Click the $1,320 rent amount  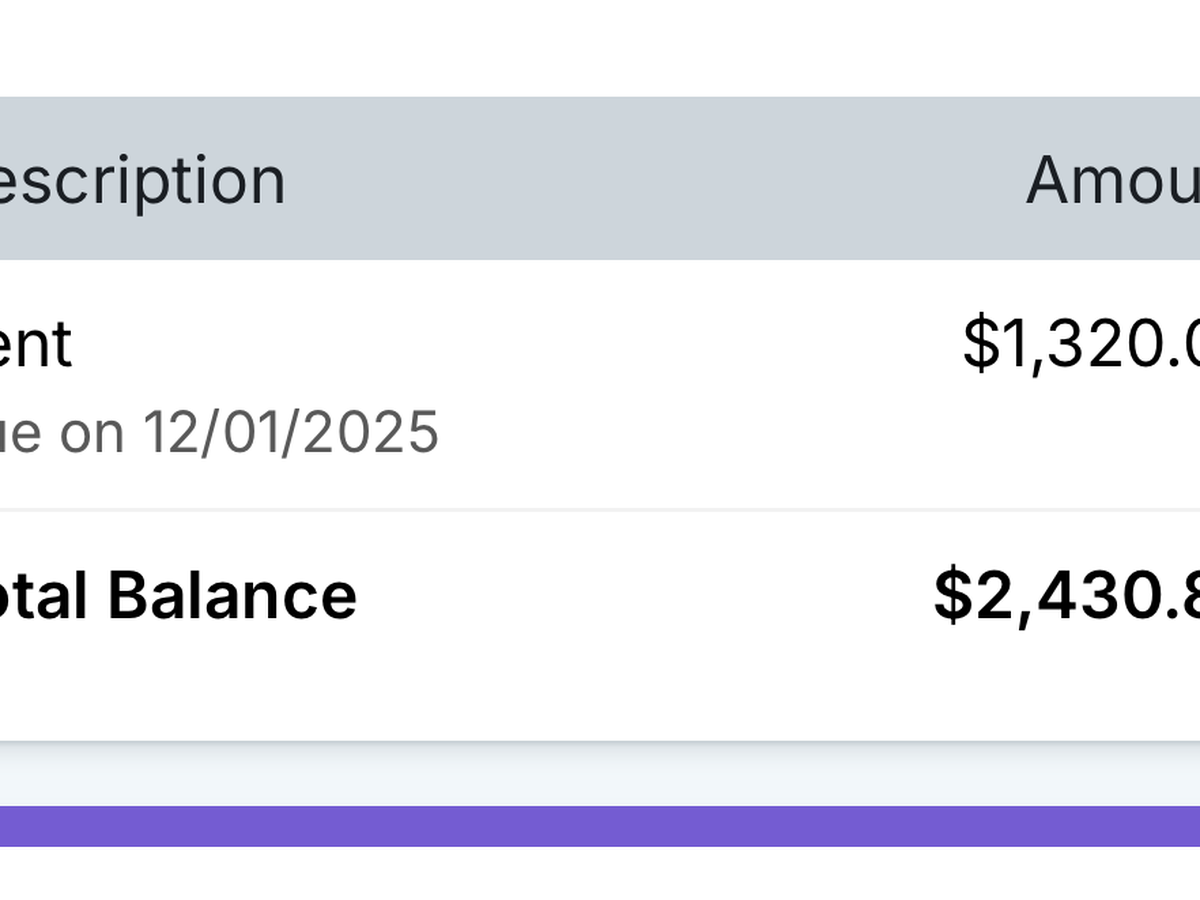click(1080, 344)
